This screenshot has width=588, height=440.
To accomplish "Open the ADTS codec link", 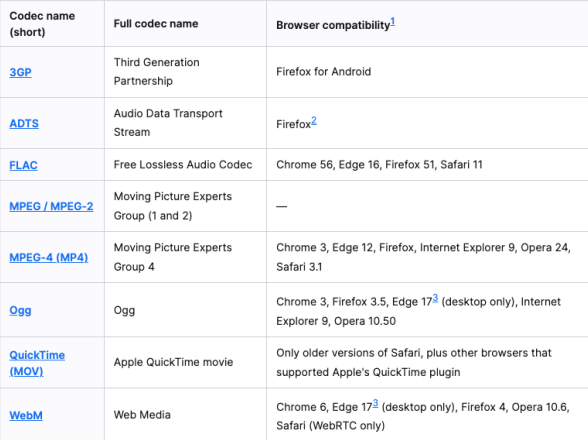I will point(24,123).
